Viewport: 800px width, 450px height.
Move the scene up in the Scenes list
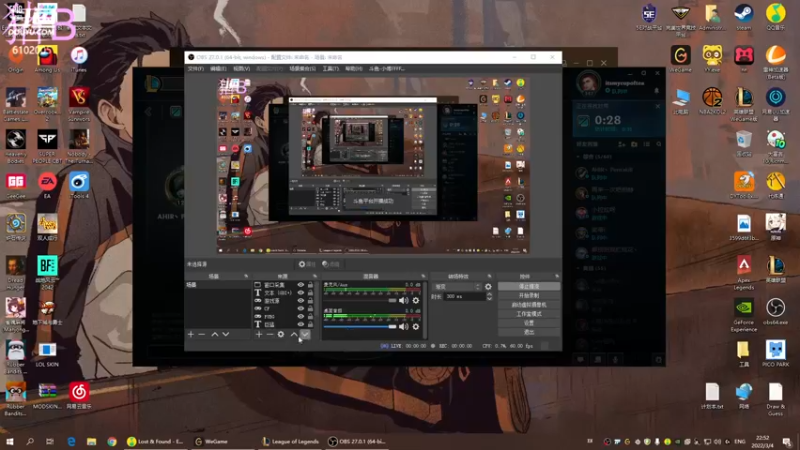pyautogui.click(x=215, y=335)
